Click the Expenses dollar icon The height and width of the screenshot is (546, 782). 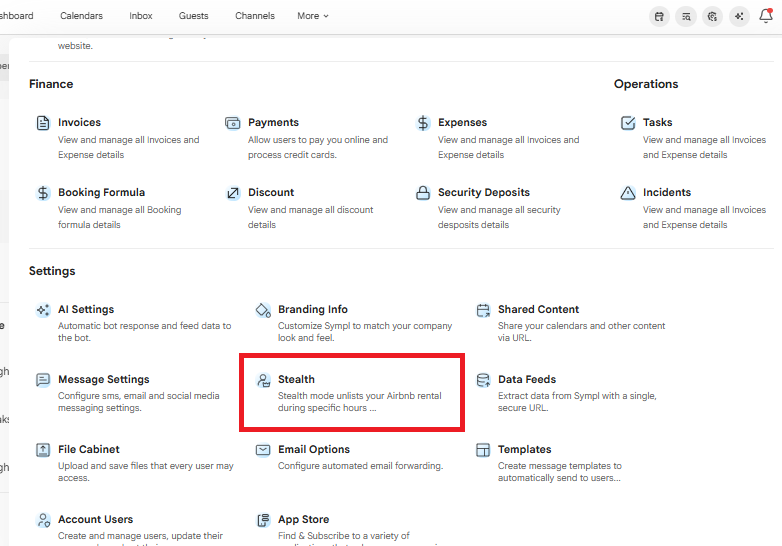click(423, 123)
